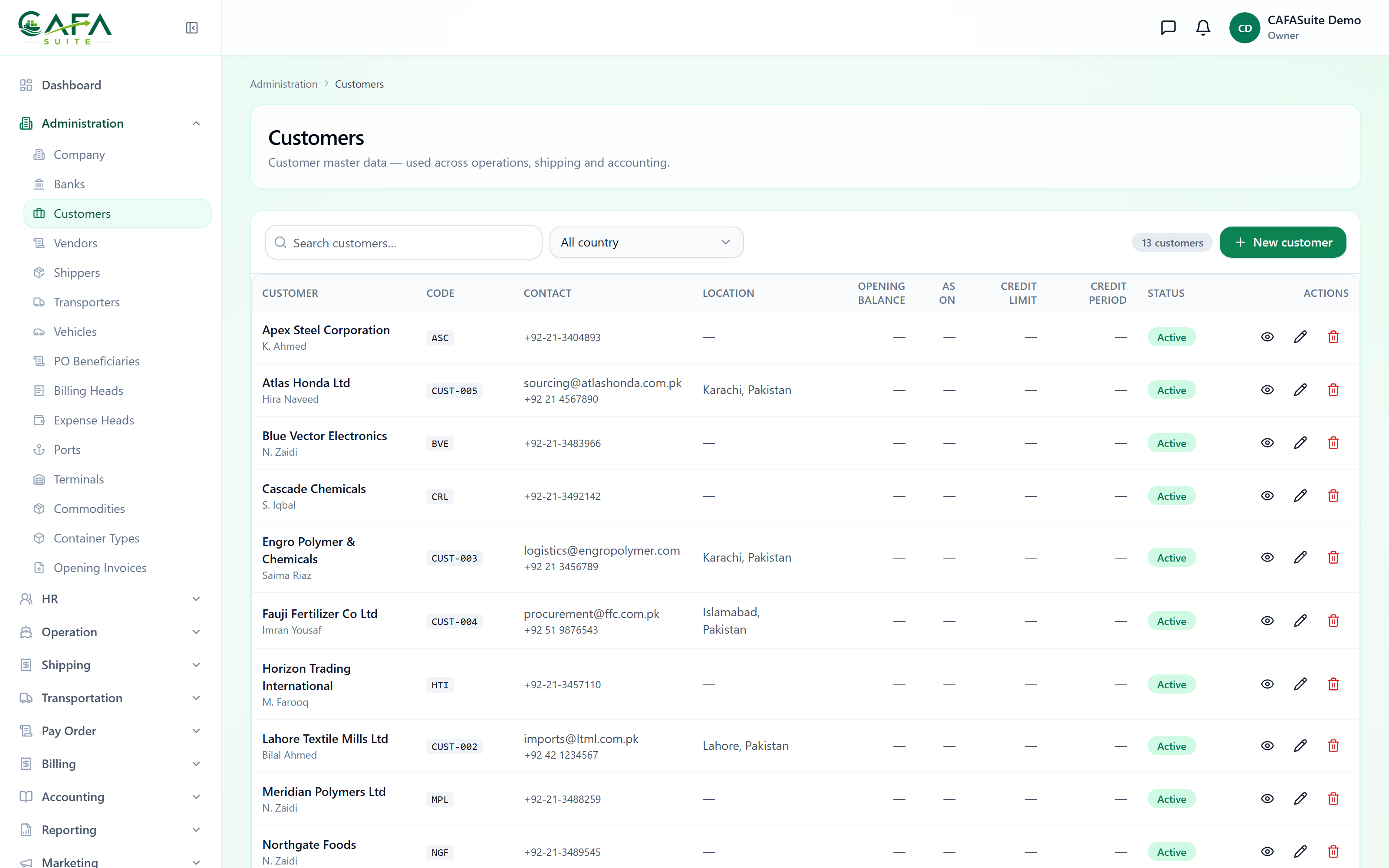The width and height of the screenshot is (1389, 868).
Task: View Apex Steel Corporation details
Action: [x=1267, y=337]
